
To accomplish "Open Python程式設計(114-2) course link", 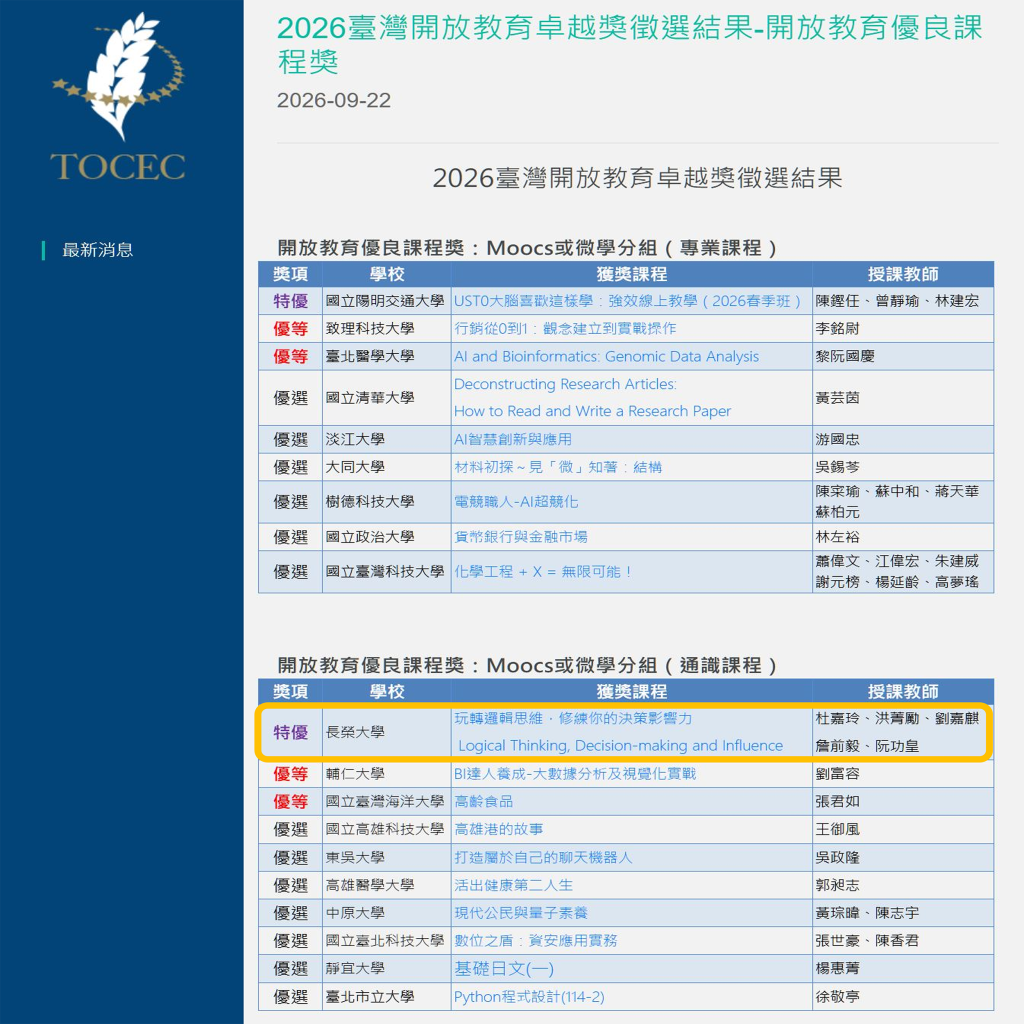I will click(529, 997).
